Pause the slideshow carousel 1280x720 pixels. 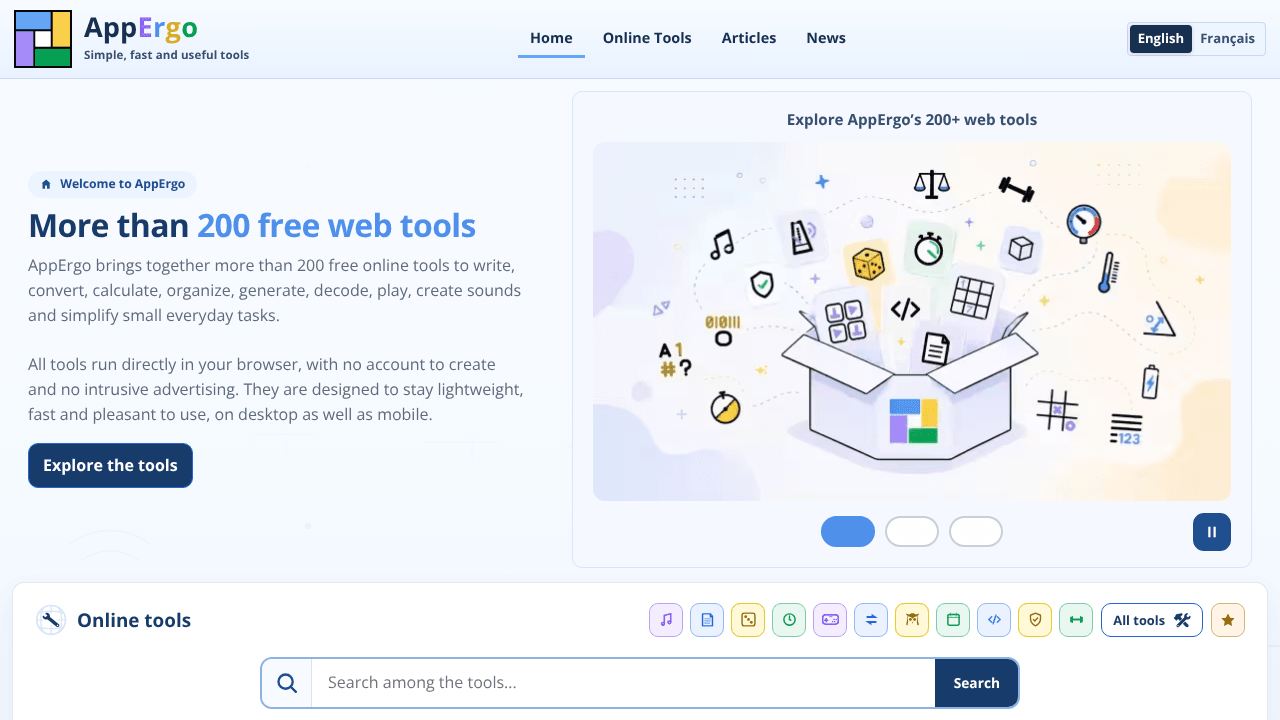(1212, 532)
